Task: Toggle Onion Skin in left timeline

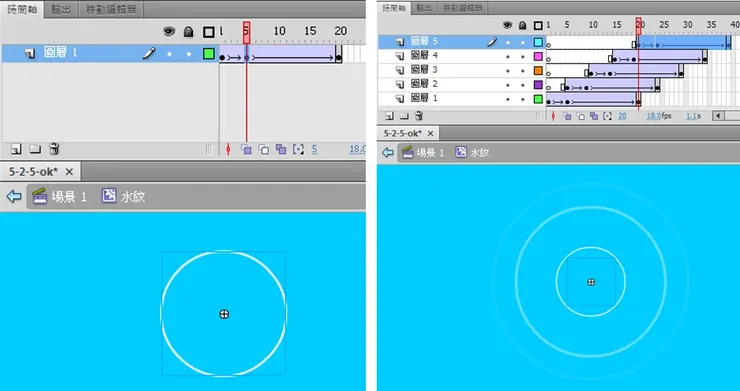Action: coord(246,150)
